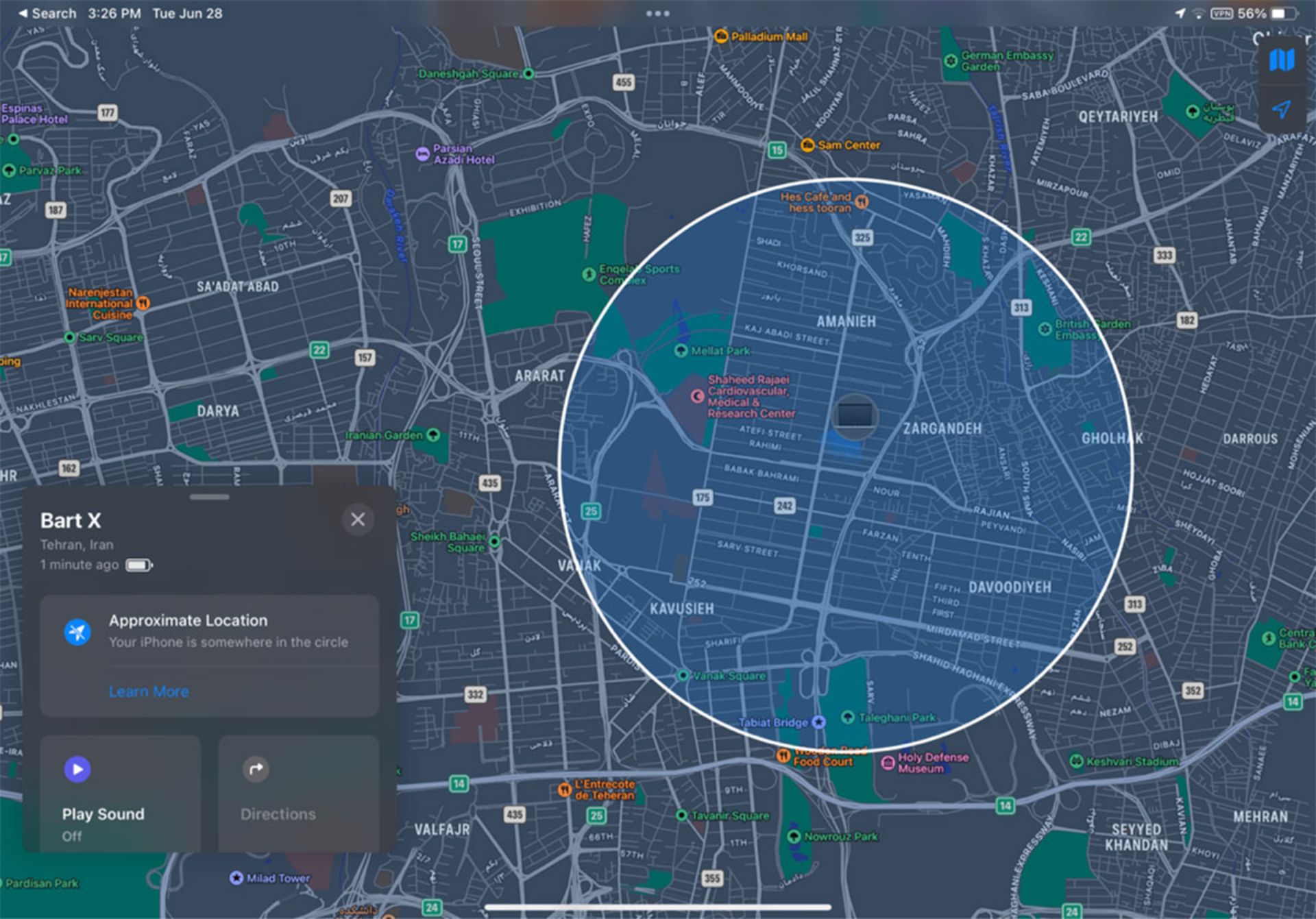Tap the Palladium Mall pin
Image resolution: width=1316 pixels, height=919 pixels.
[x=721, y=36]
